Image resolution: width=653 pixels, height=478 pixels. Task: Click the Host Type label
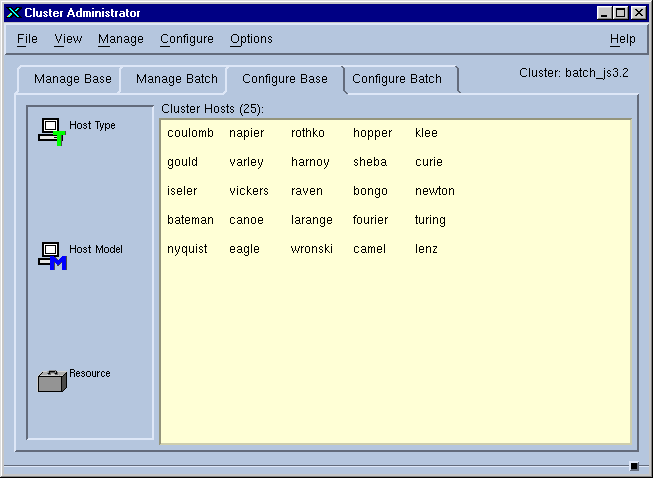tap(92, 125)
